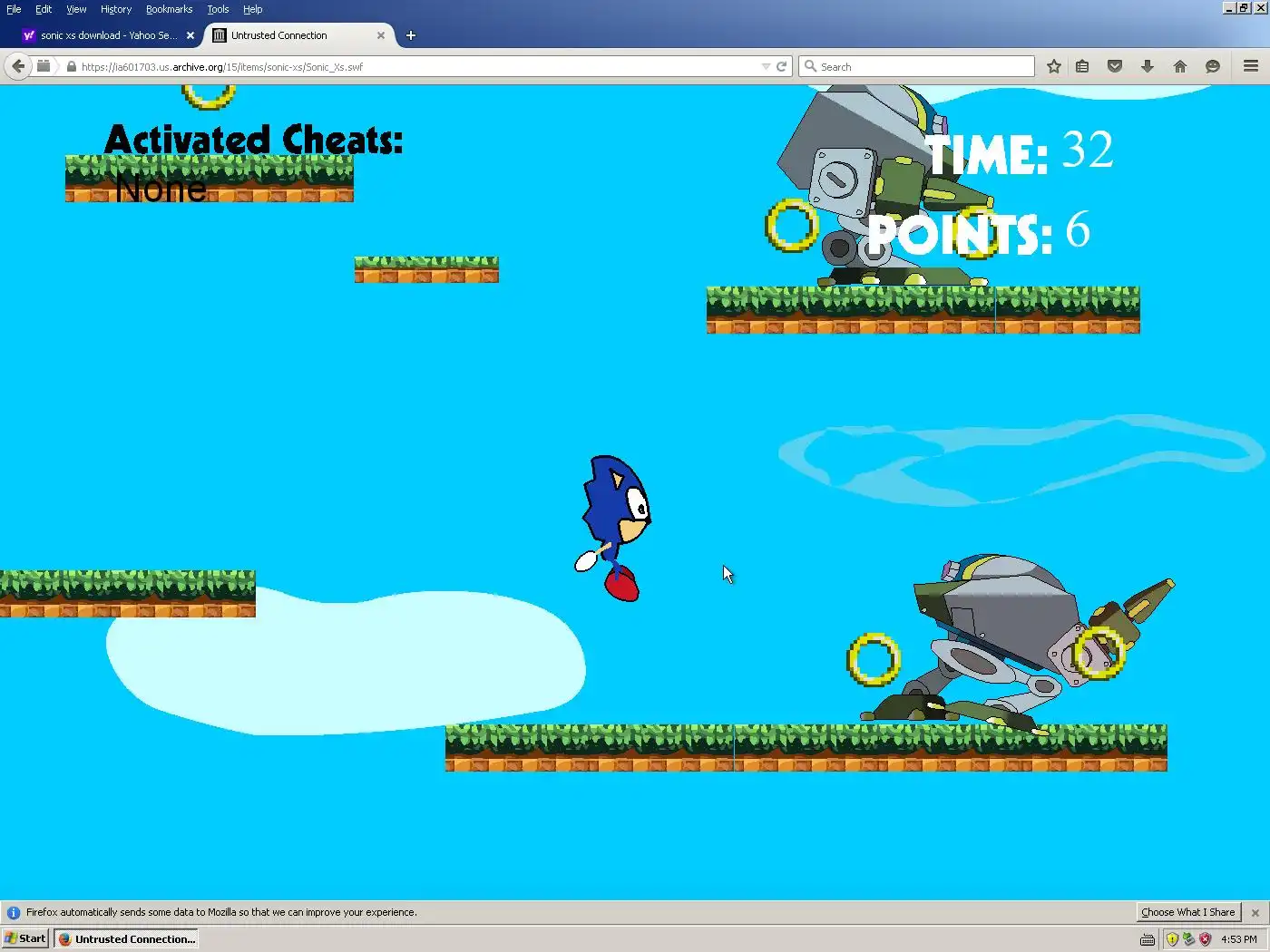Click the ring left of the upper robot
The width and height of the screenshot is (1270, 952).
click(792, 225)
